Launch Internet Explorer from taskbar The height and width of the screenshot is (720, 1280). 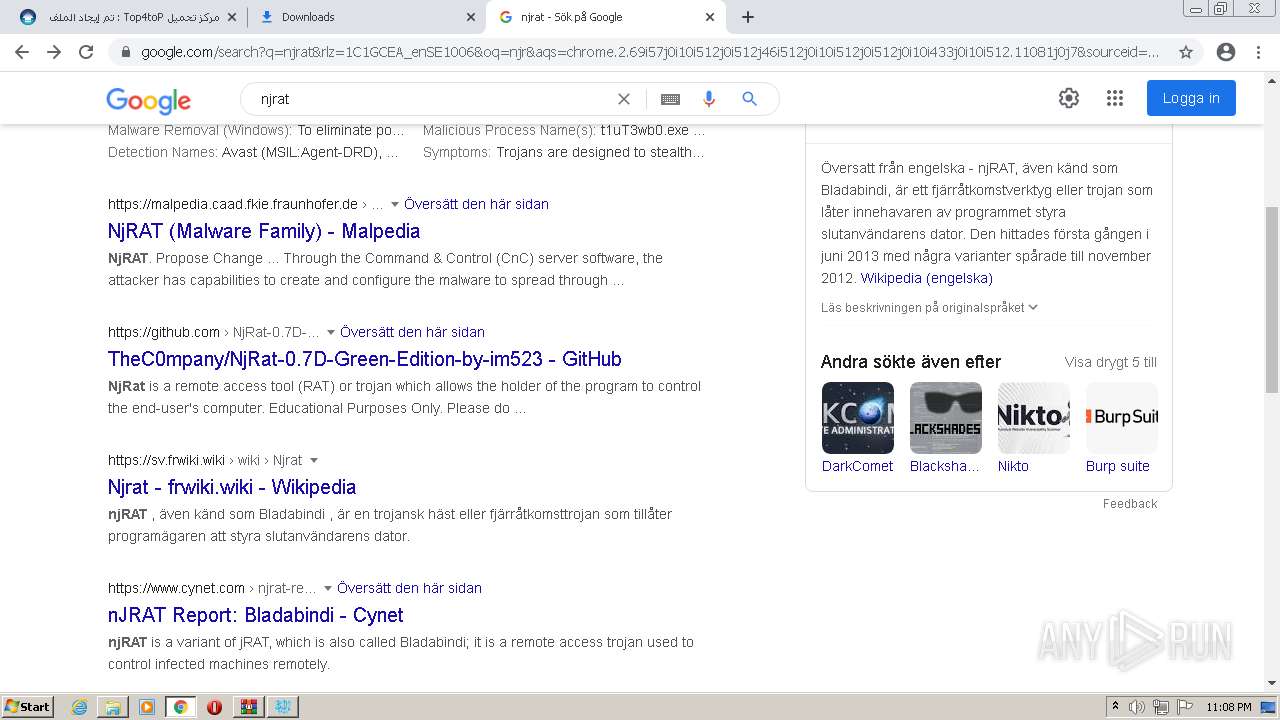click(80, 707)
